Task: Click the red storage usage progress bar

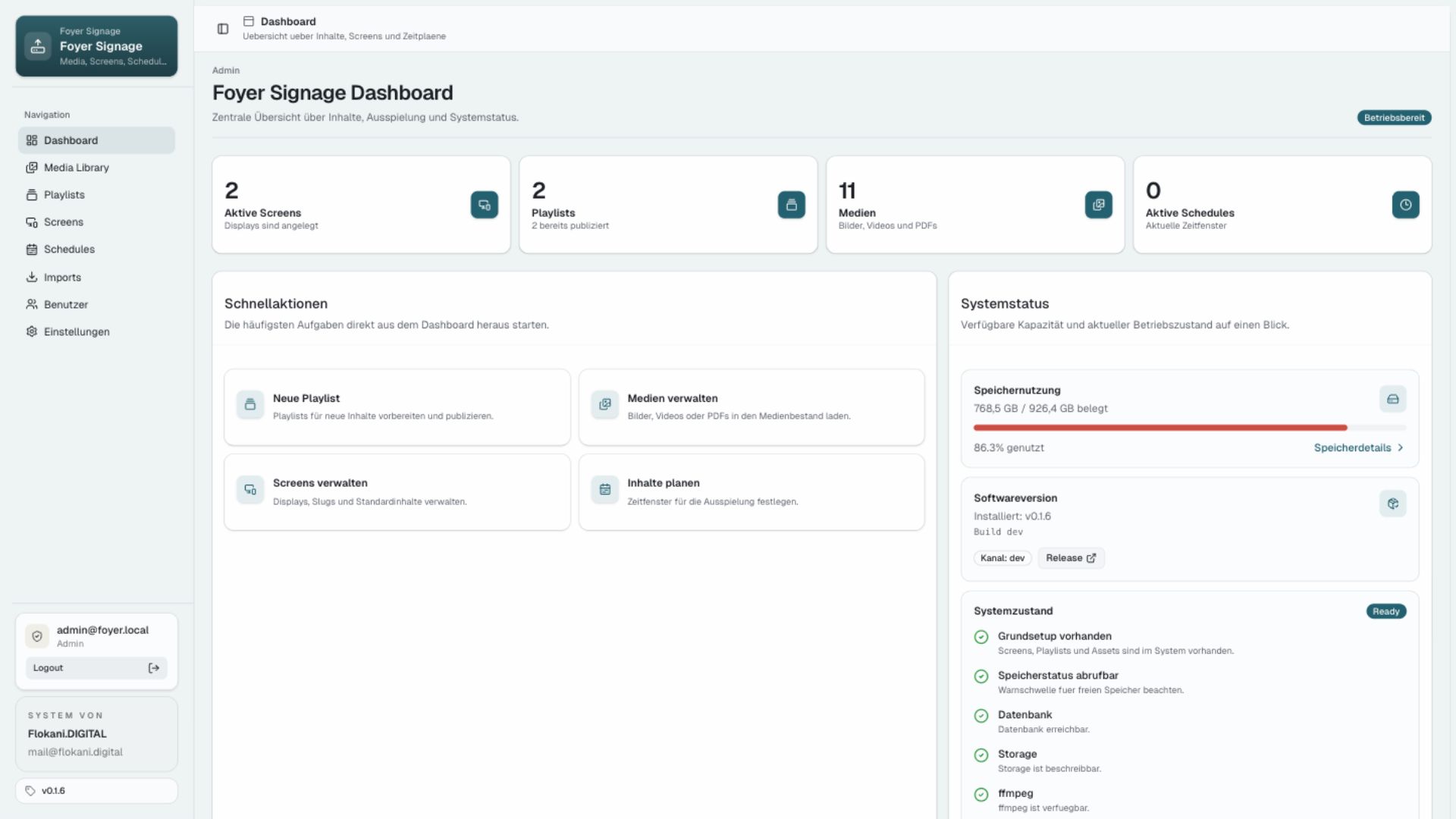Action: click(x=1160, y=428)
